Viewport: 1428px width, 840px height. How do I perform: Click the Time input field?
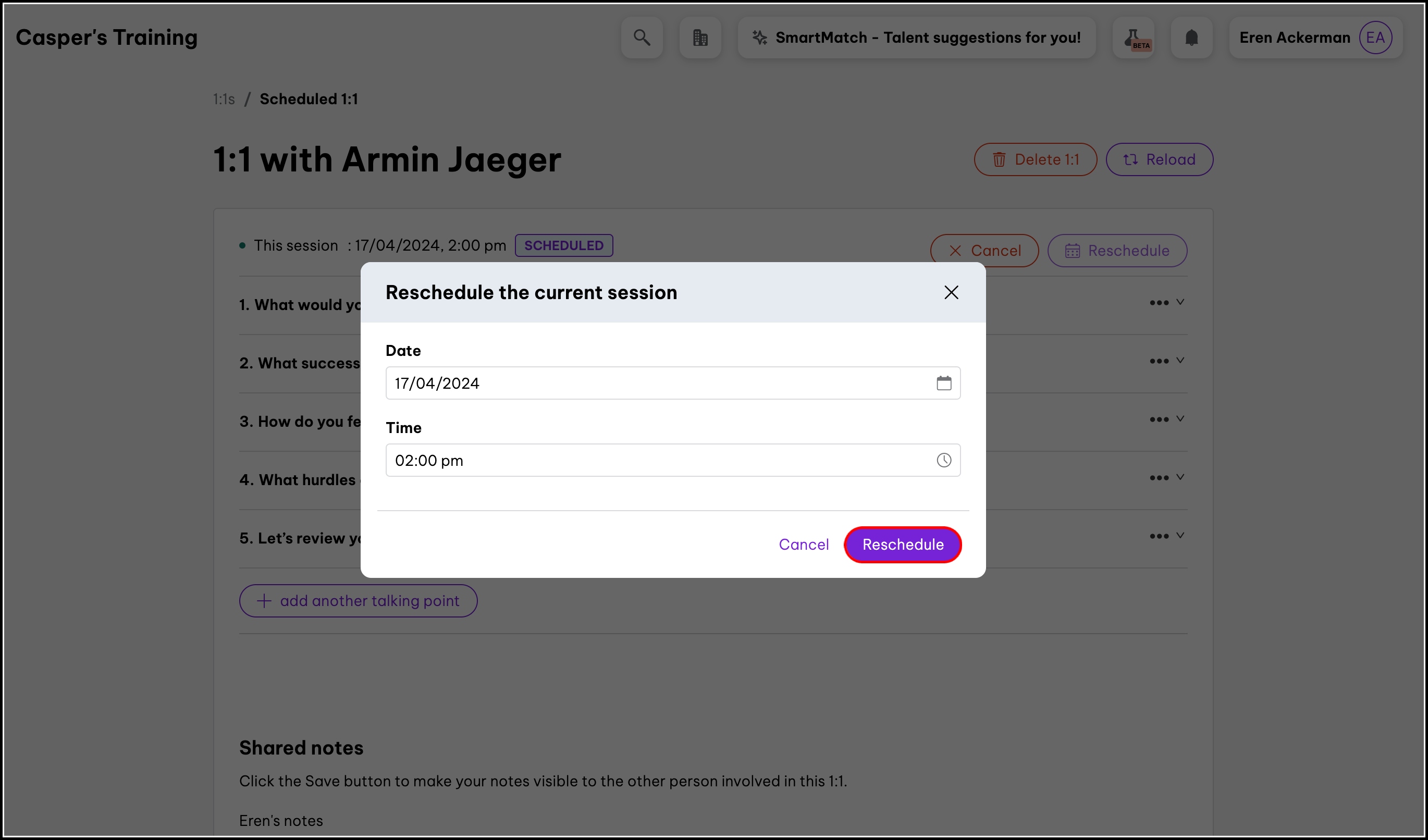point(651,460)
